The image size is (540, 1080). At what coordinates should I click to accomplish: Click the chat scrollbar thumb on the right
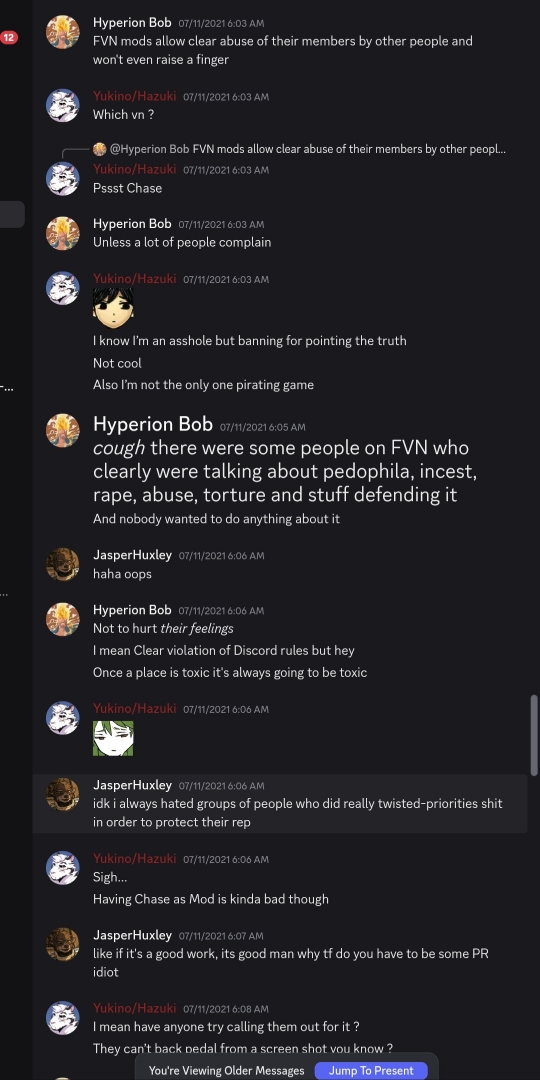pyautogui.click(x=534, y=736)
